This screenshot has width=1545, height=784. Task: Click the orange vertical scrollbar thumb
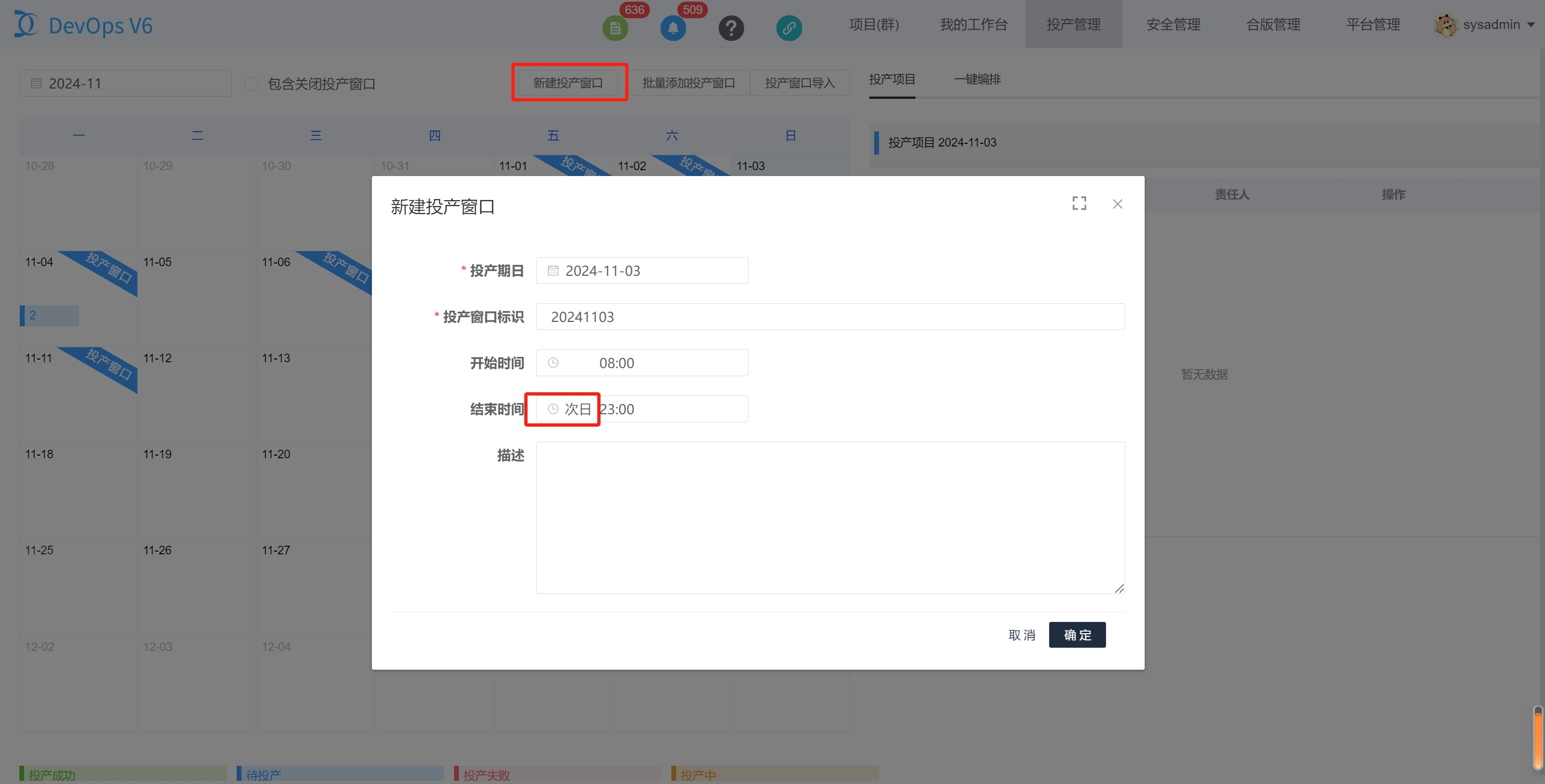[1538, 741]
